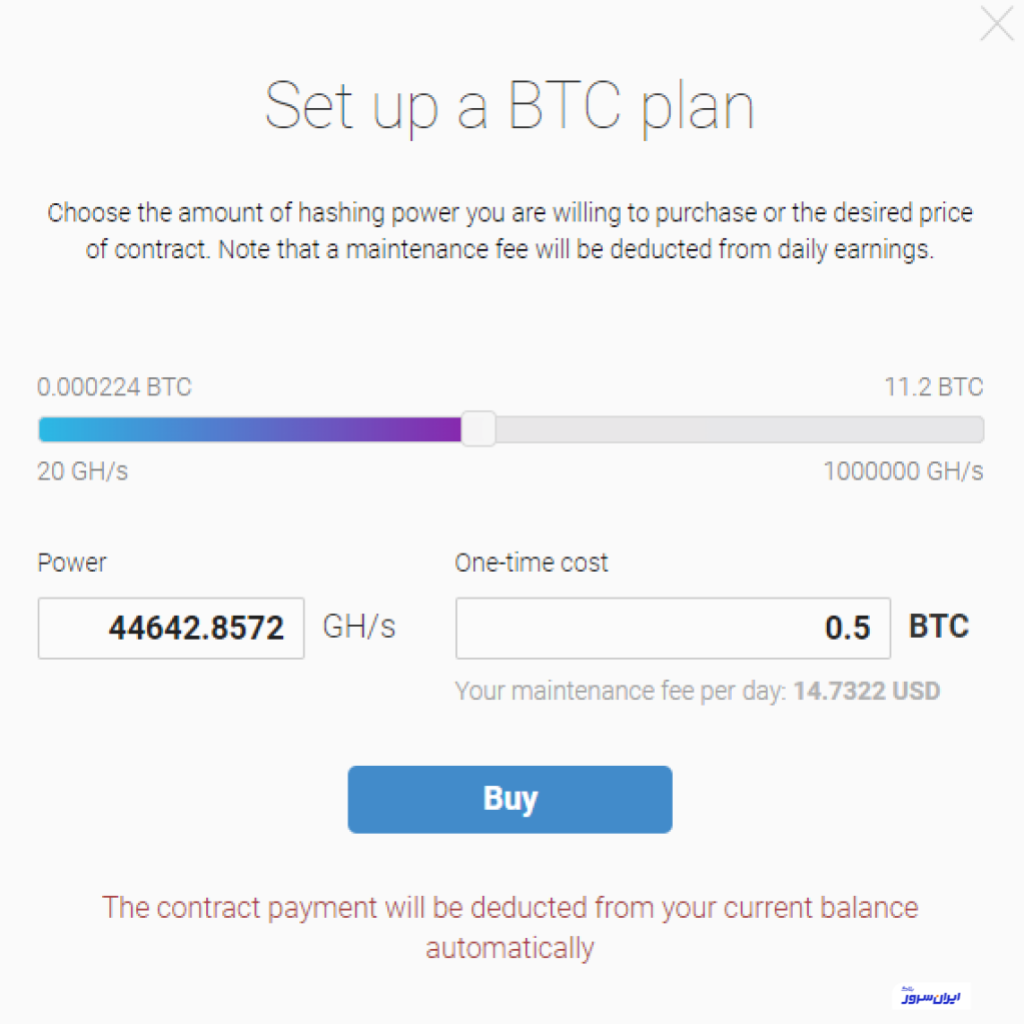Screen dimensions: 1024x1024
Task: Click the maximum price label 11.2 BTC
Action: (x=933, y=387)
